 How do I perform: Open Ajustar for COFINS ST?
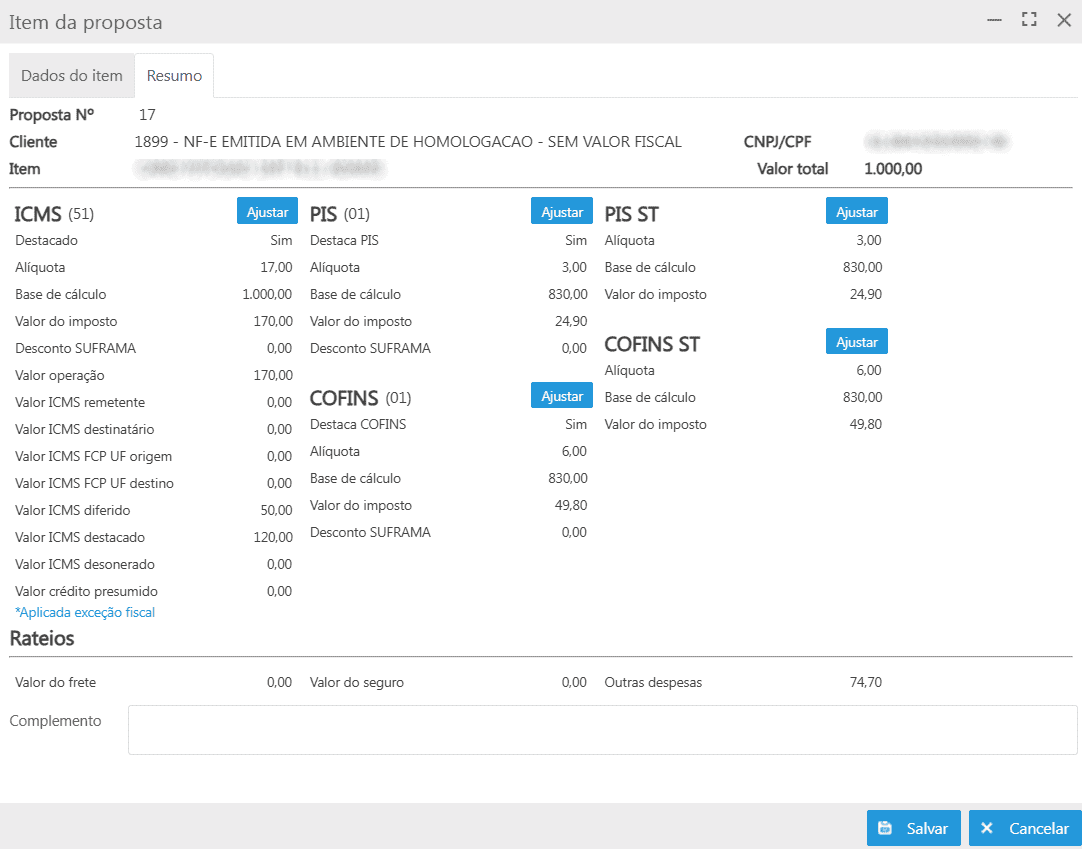pos(856,341)
